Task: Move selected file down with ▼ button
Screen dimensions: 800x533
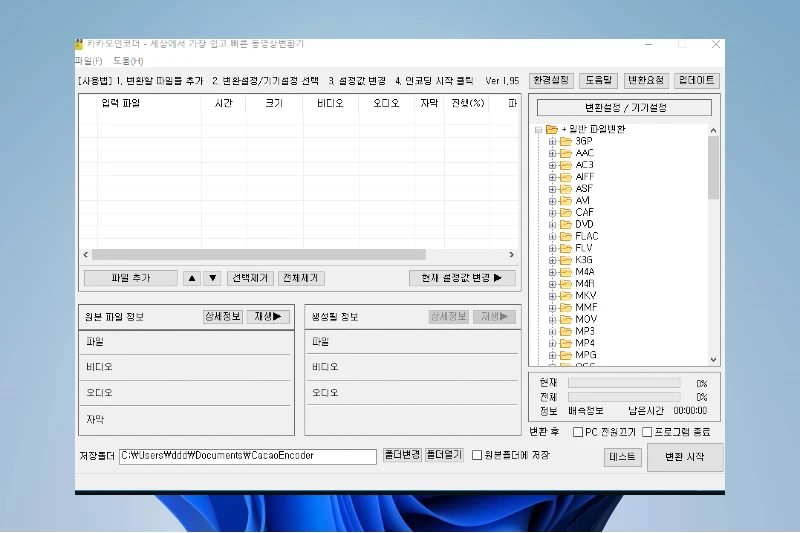Action: click(x=212, y=278)
